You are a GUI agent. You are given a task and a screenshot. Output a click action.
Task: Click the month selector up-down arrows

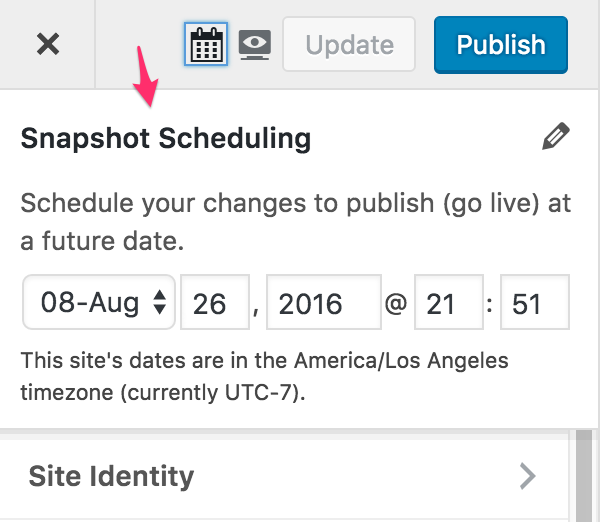click(159, 303)
